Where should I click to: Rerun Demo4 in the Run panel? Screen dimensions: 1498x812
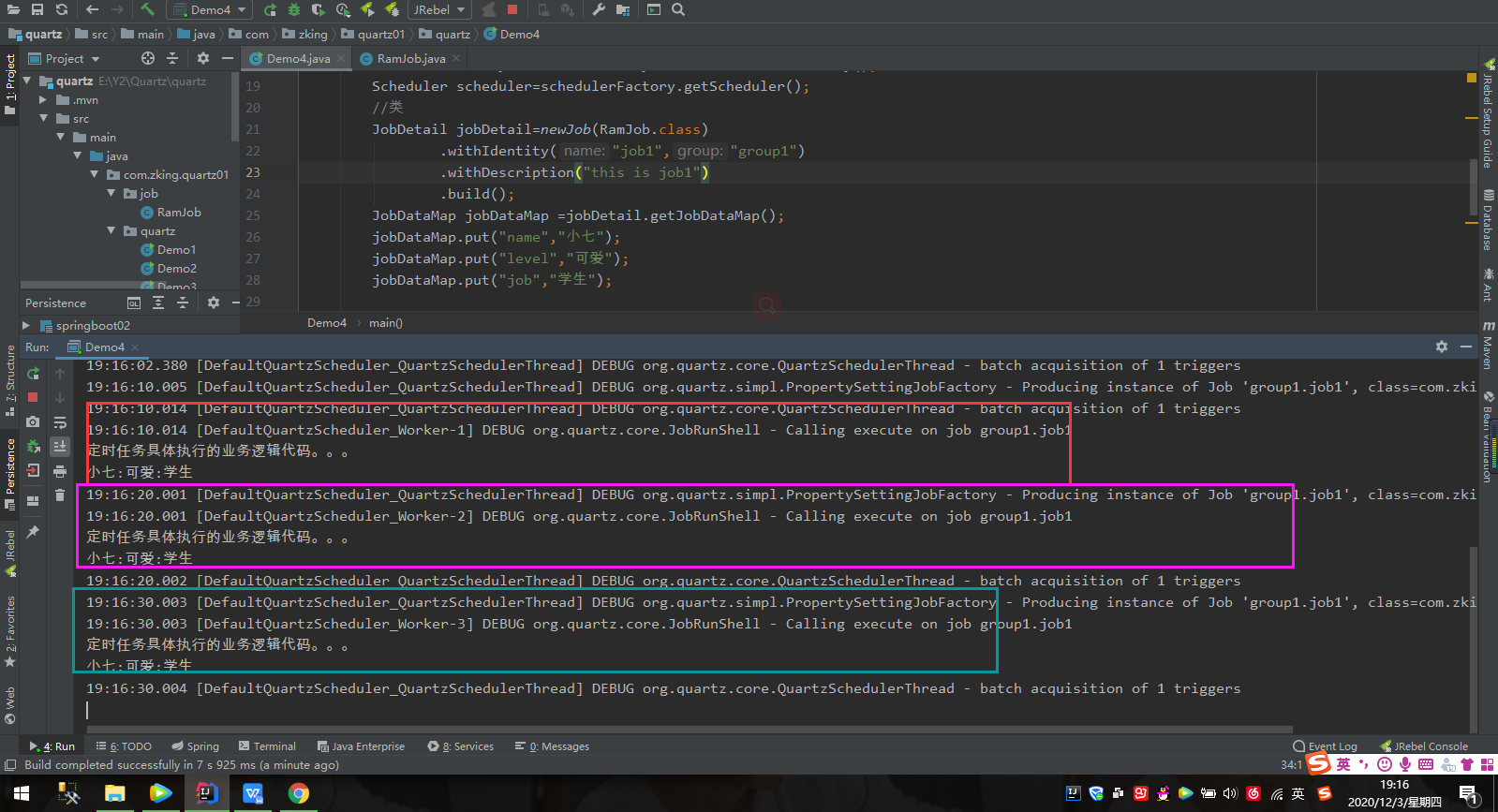[x=33, y=374]
